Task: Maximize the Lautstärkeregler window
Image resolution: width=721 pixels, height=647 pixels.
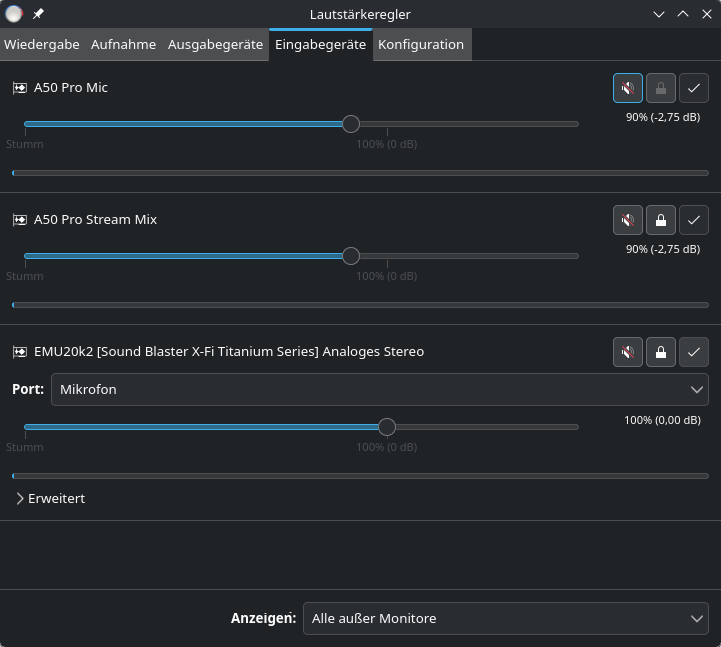Action: click(683, 14)
